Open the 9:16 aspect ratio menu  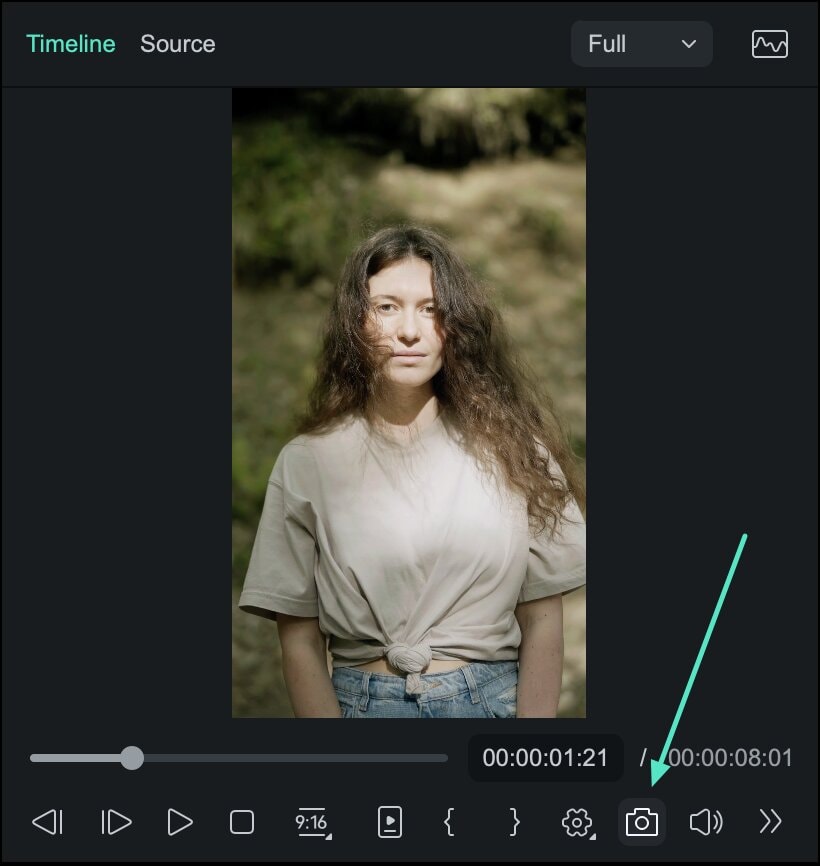313,823
